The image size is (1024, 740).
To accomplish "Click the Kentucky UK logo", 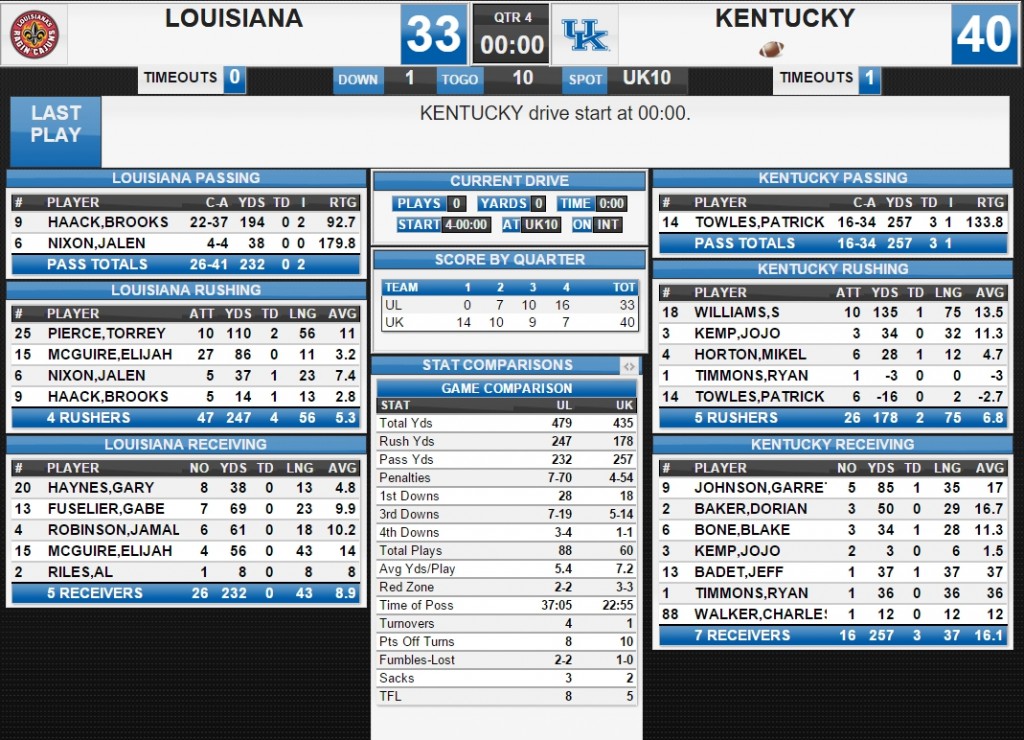I will 585,35.
